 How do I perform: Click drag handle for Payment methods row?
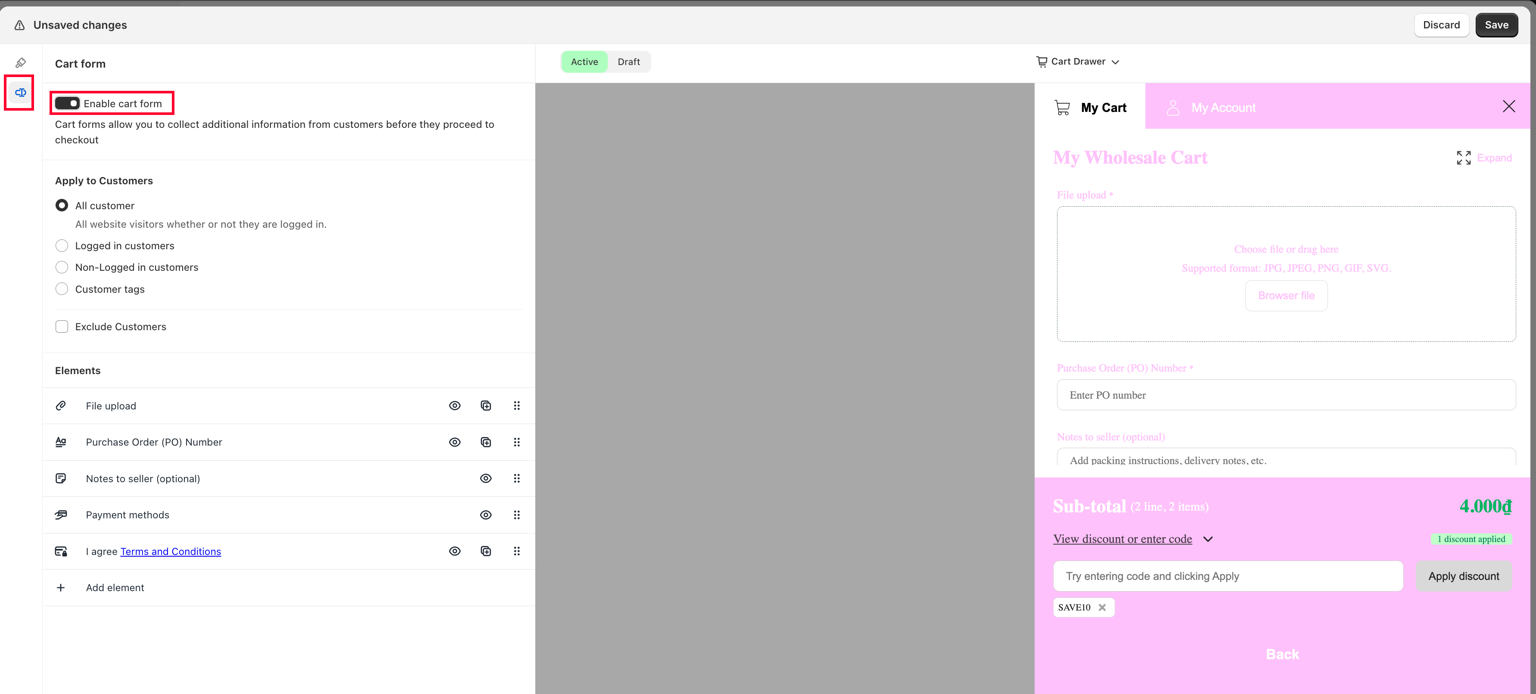pyautogui.click(x=517, y=515)
